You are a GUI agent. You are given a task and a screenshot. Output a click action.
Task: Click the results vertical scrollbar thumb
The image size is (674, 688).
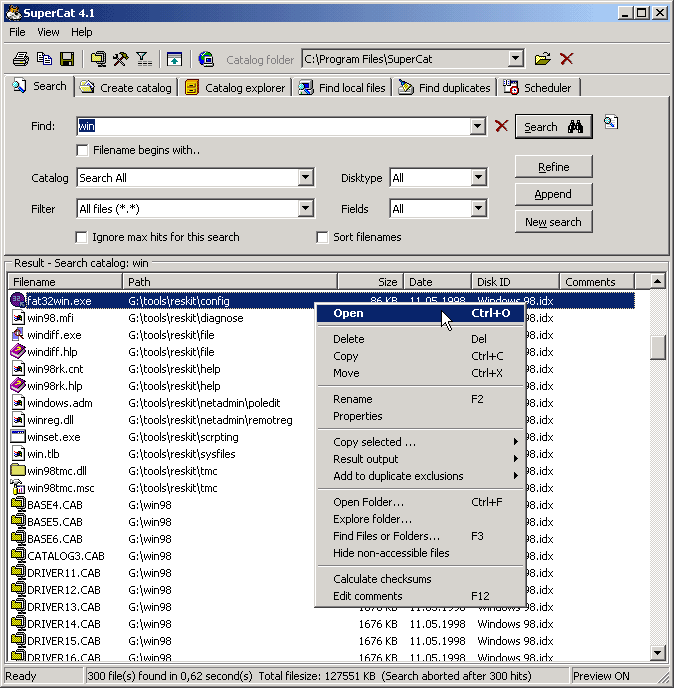click(x=657, y=347)
